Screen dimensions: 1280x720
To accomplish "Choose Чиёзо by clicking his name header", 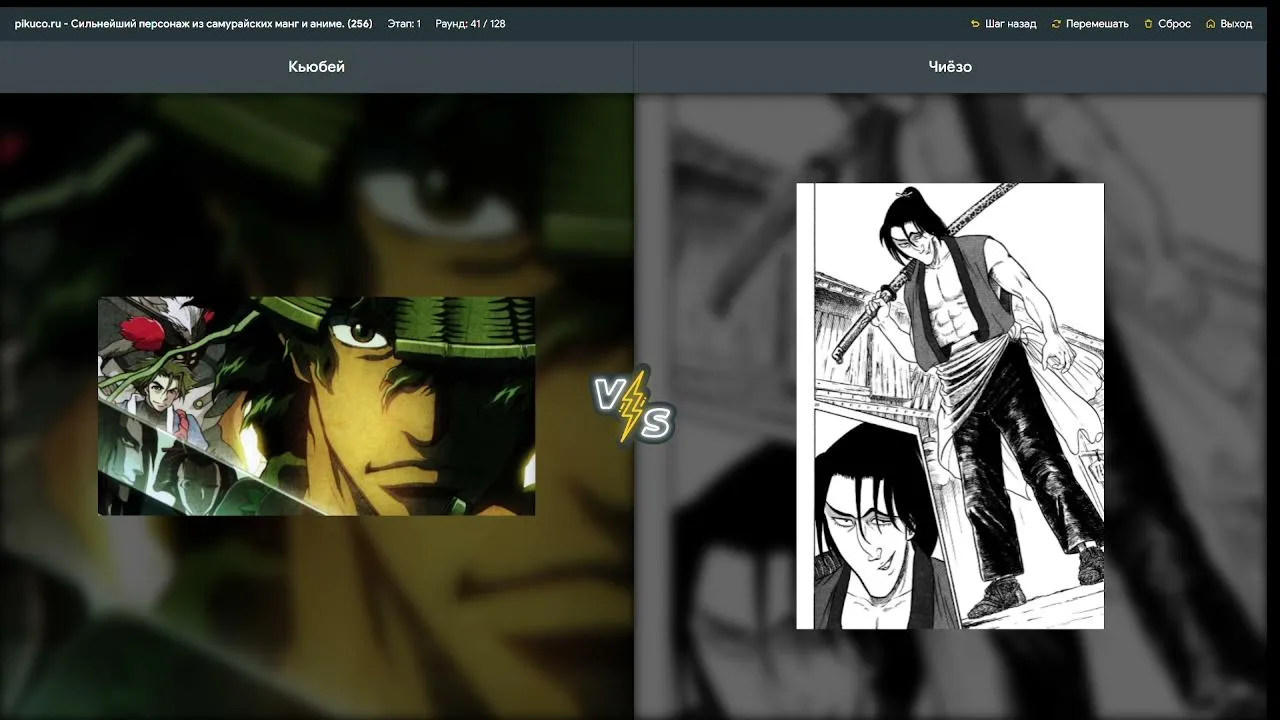I will pos(950,67).
